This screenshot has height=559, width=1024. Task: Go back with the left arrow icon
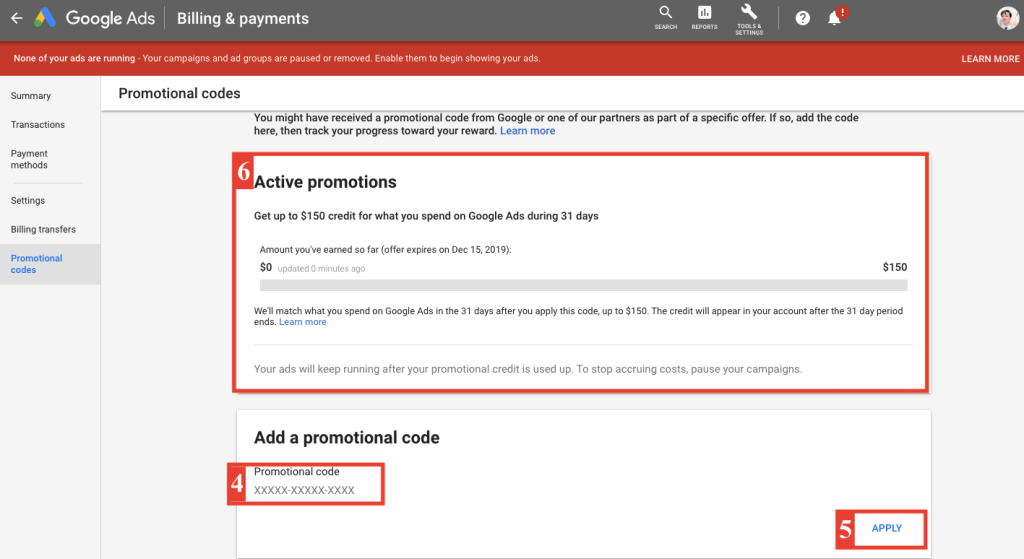tap(17, 18)
